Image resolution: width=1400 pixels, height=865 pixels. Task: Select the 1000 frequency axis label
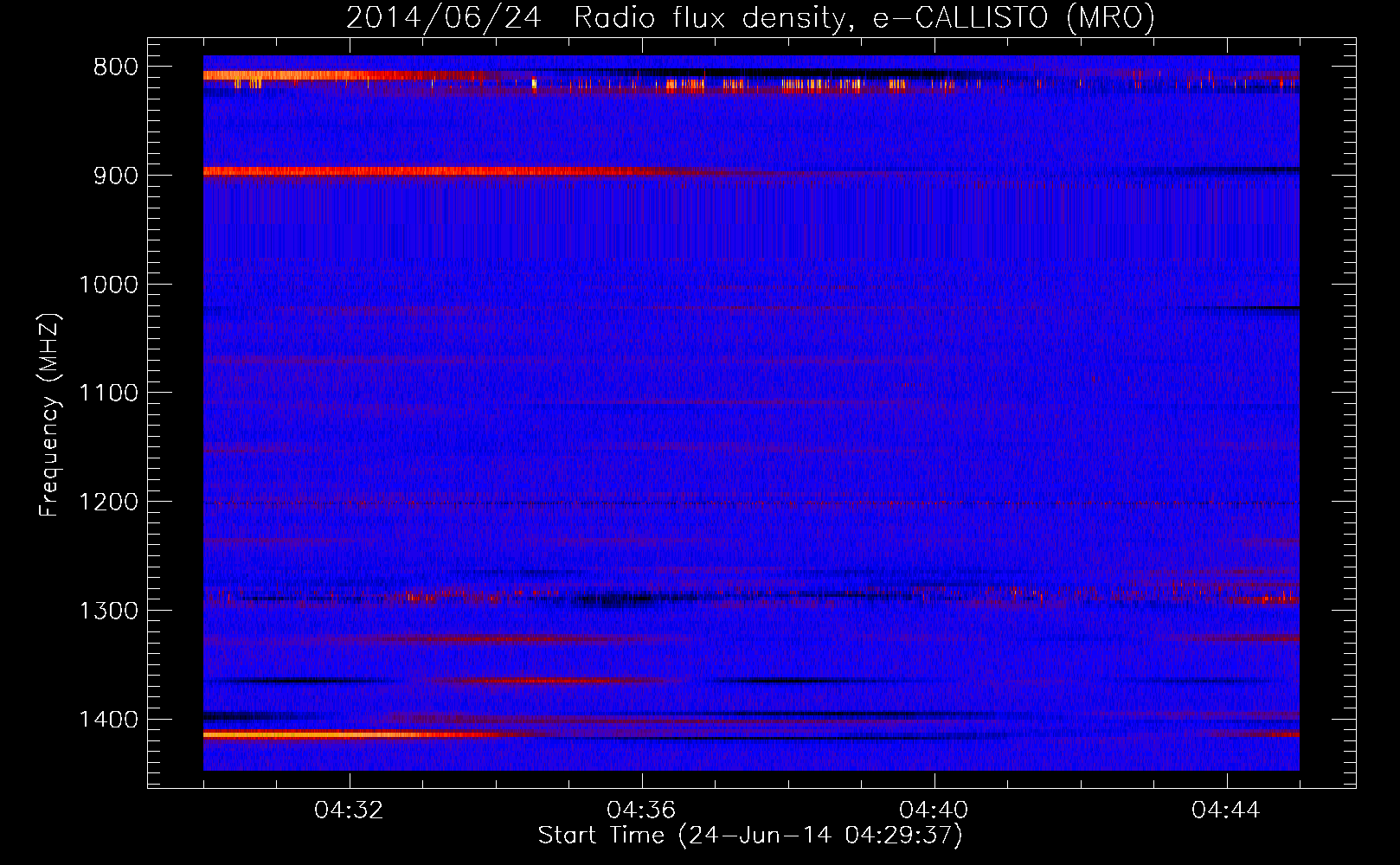tap(108, 285)
